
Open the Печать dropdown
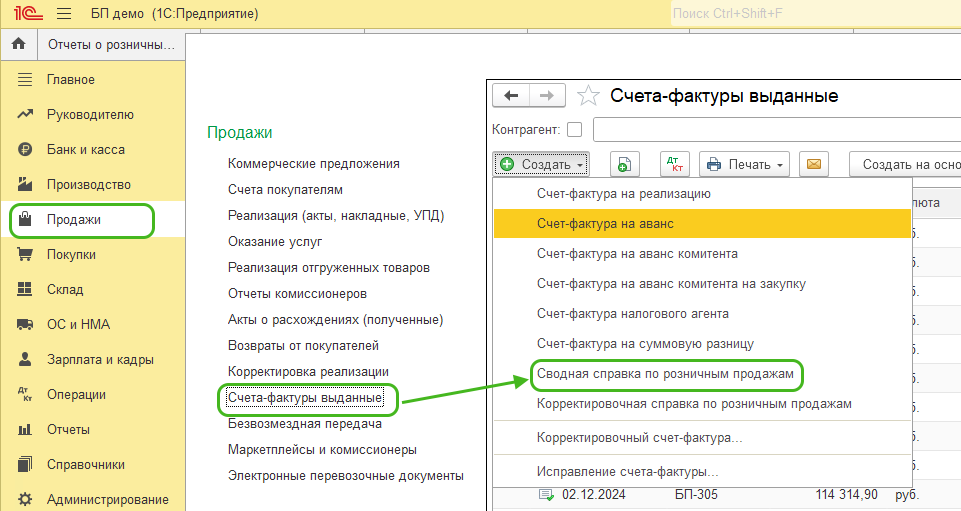pos(744,164)
